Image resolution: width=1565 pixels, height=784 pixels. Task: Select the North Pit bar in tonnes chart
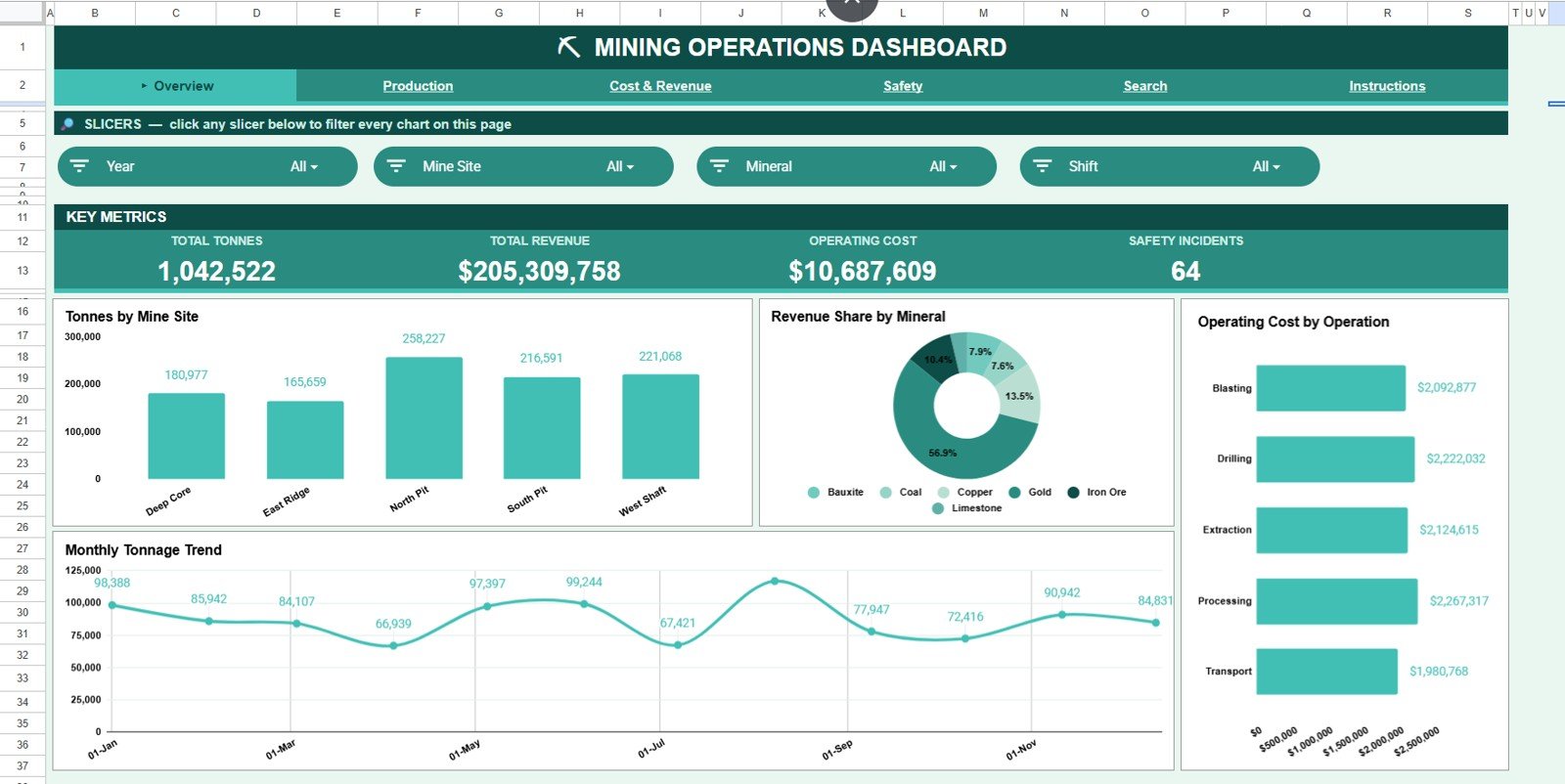pos(425,417)
